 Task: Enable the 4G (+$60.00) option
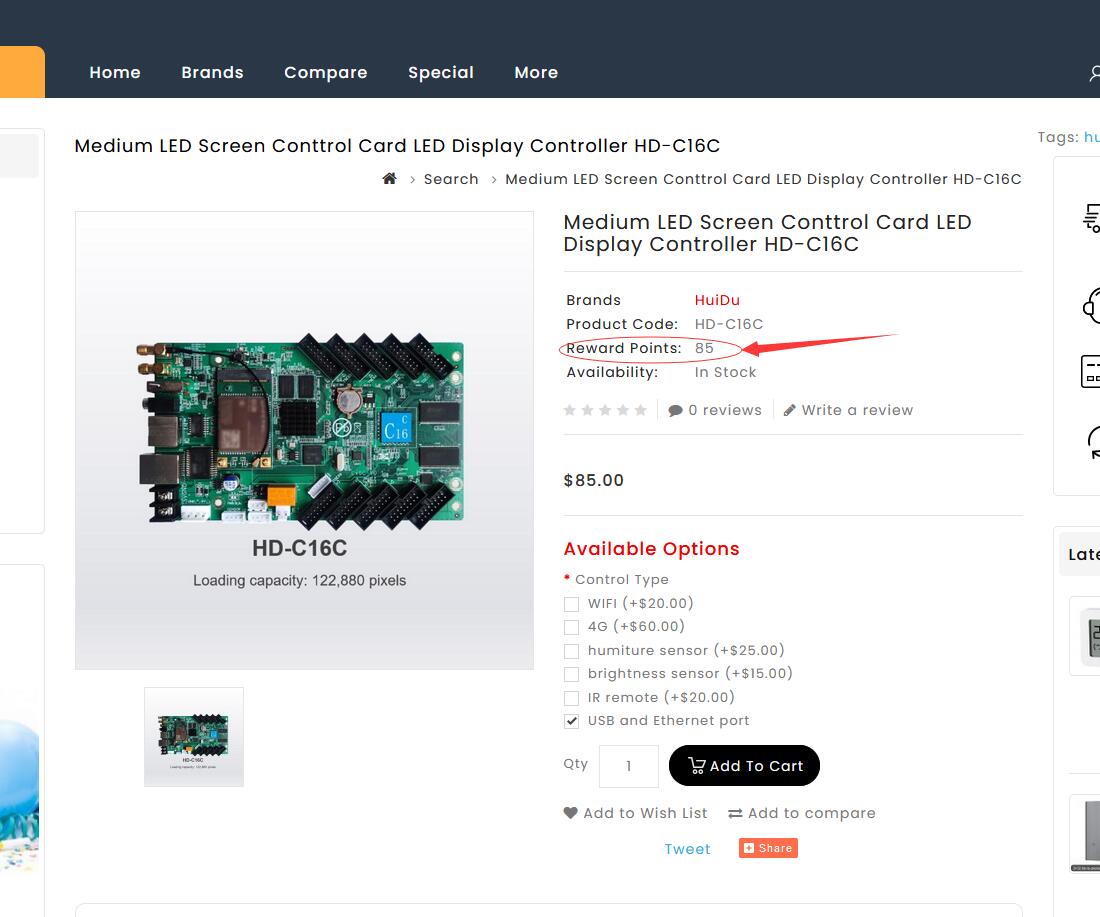tap(572, 627)
